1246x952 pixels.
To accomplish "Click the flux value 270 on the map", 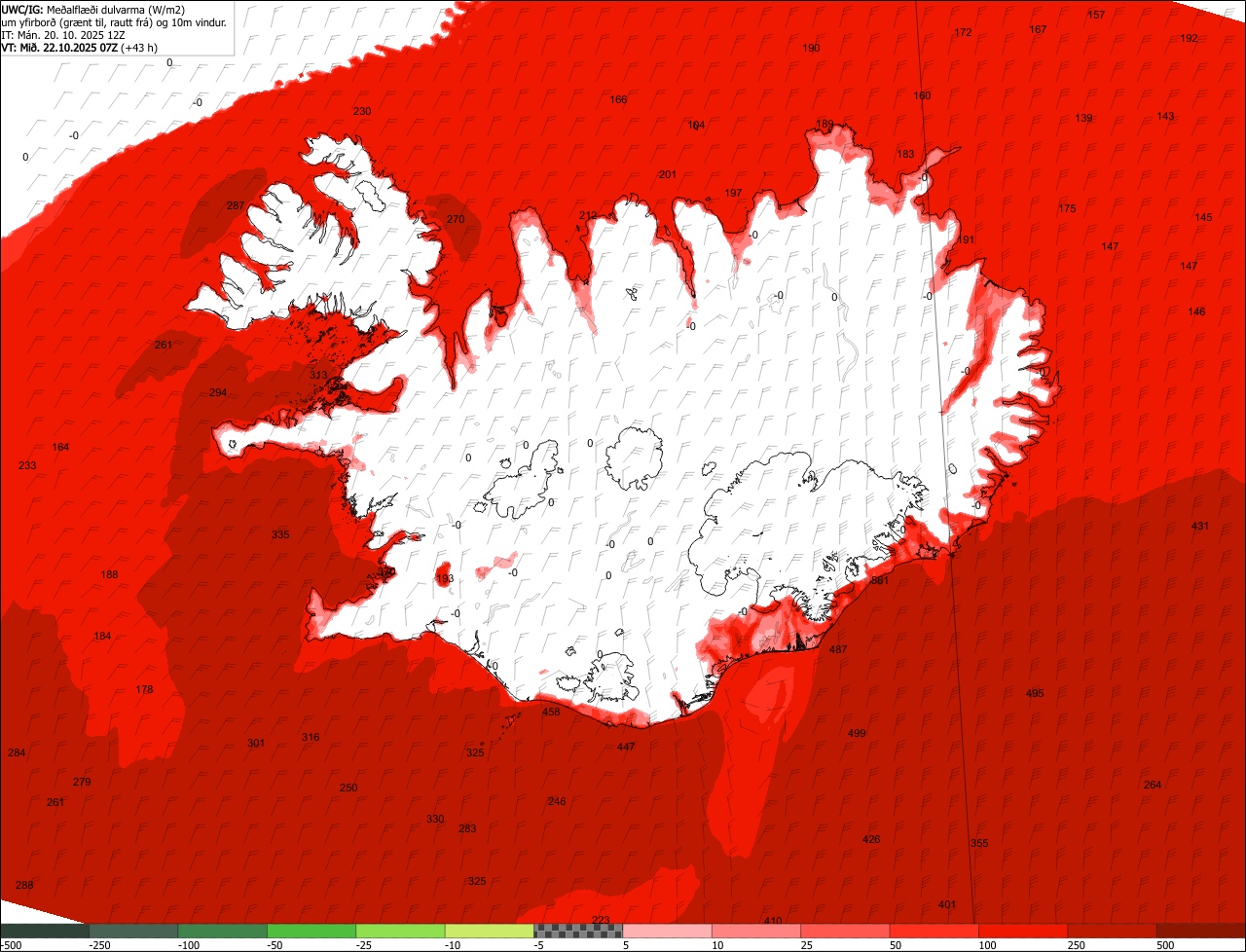I will tap(456, 219).
